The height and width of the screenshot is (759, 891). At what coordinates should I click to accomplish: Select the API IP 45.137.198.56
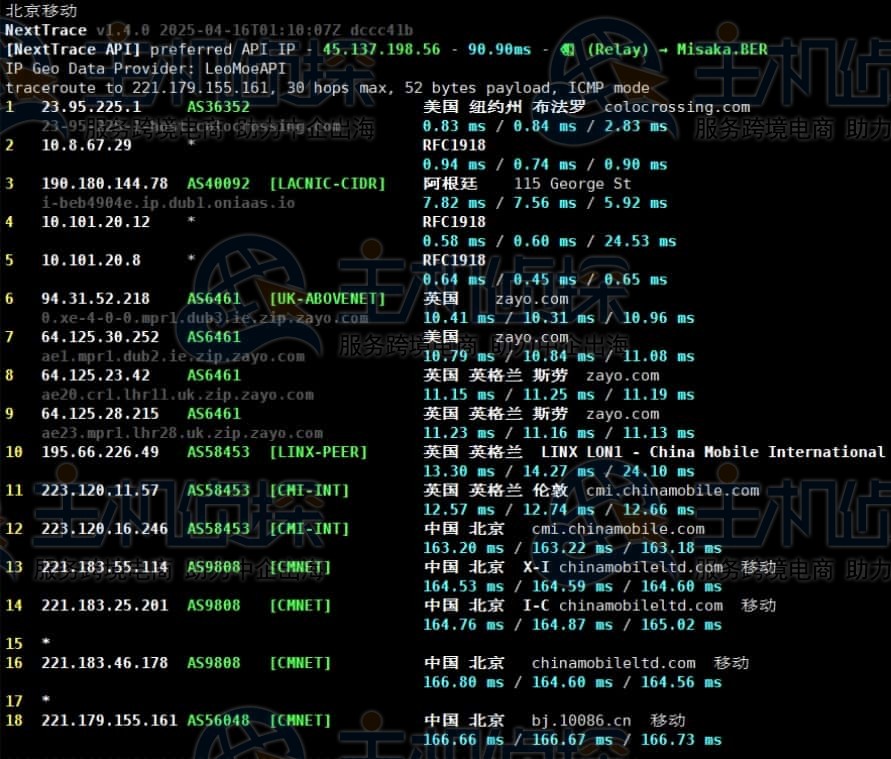(381, 49)
